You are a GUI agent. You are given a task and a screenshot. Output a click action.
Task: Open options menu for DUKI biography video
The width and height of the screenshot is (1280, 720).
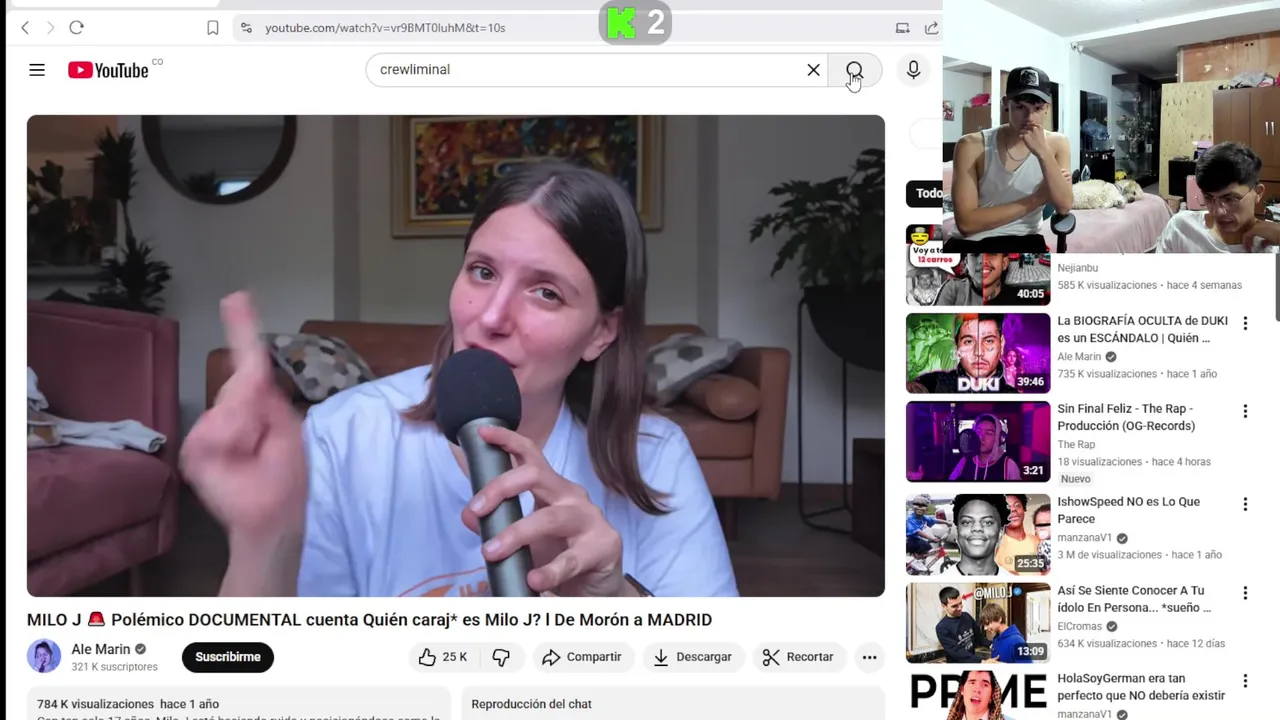coord(1245,323)
